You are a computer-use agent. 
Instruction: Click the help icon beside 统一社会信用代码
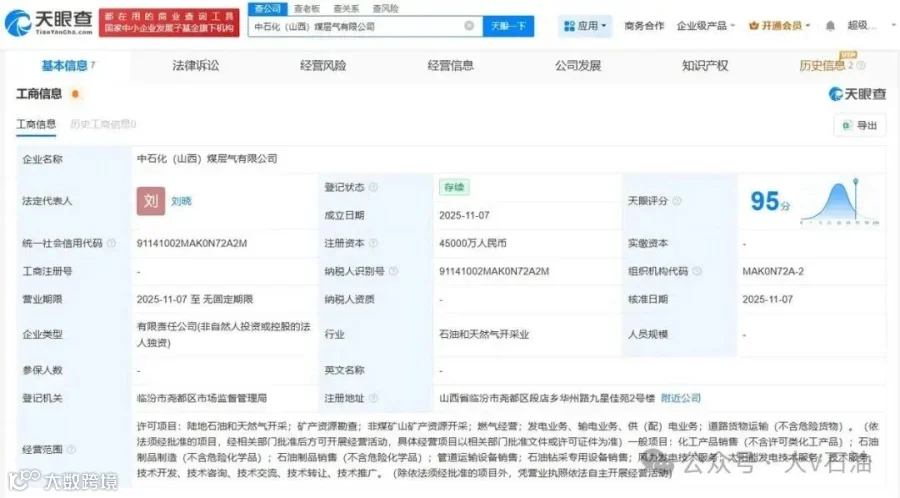[111, 243]
